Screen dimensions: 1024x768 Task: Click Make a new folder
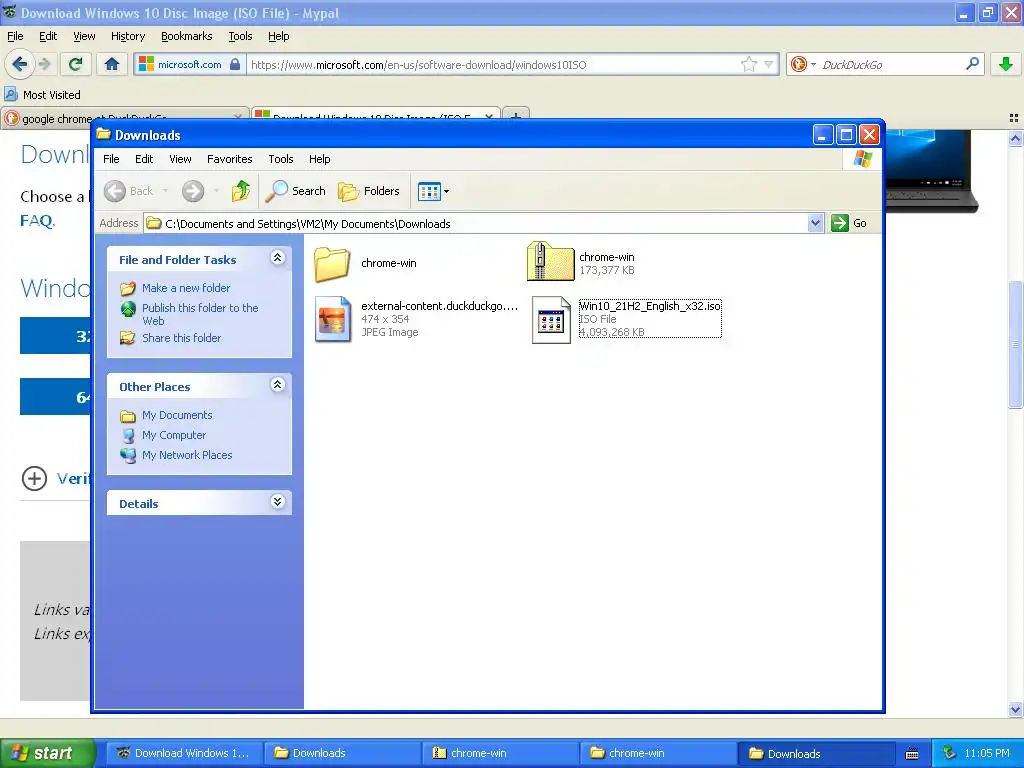[186, 288]
